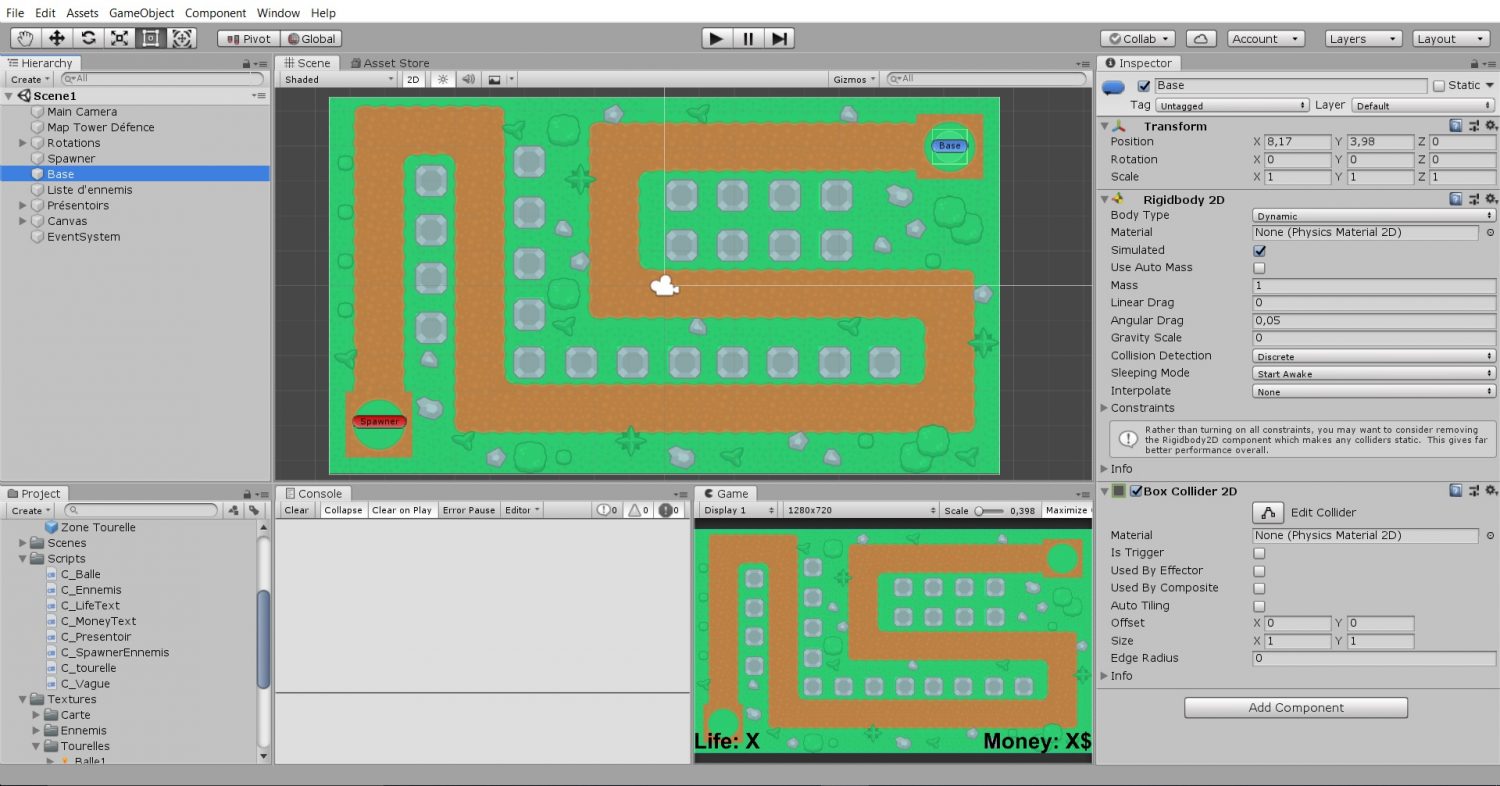Click the Add Component button

click(1295, 708)
